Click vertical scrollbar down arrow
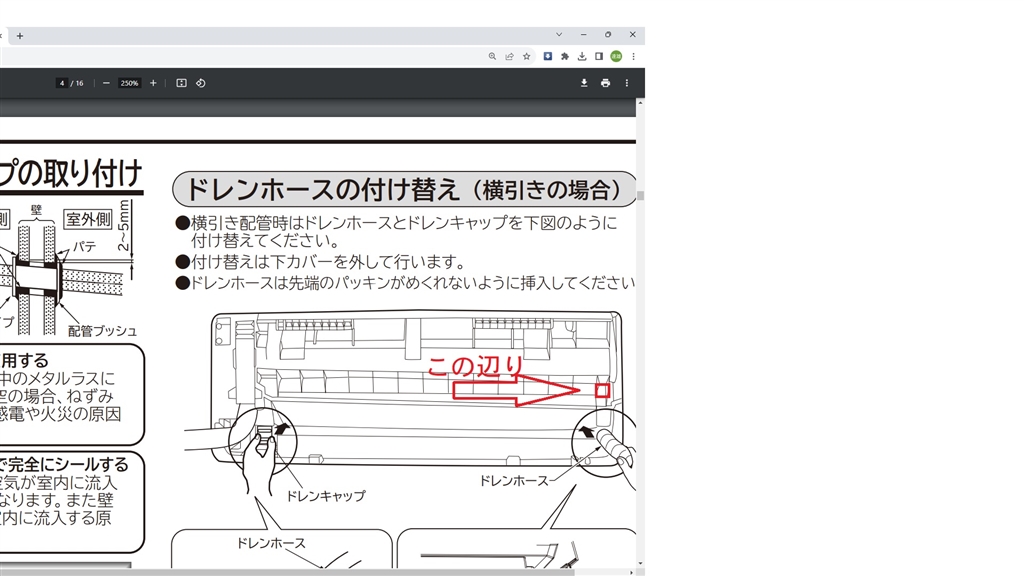1024x576 pixels. [x=641, y=563]
